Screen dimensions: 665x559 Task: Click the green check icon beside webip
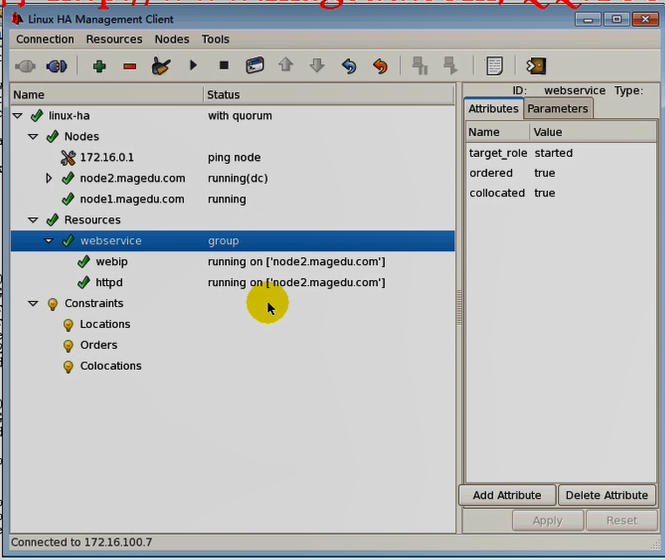tap(84, 261)
